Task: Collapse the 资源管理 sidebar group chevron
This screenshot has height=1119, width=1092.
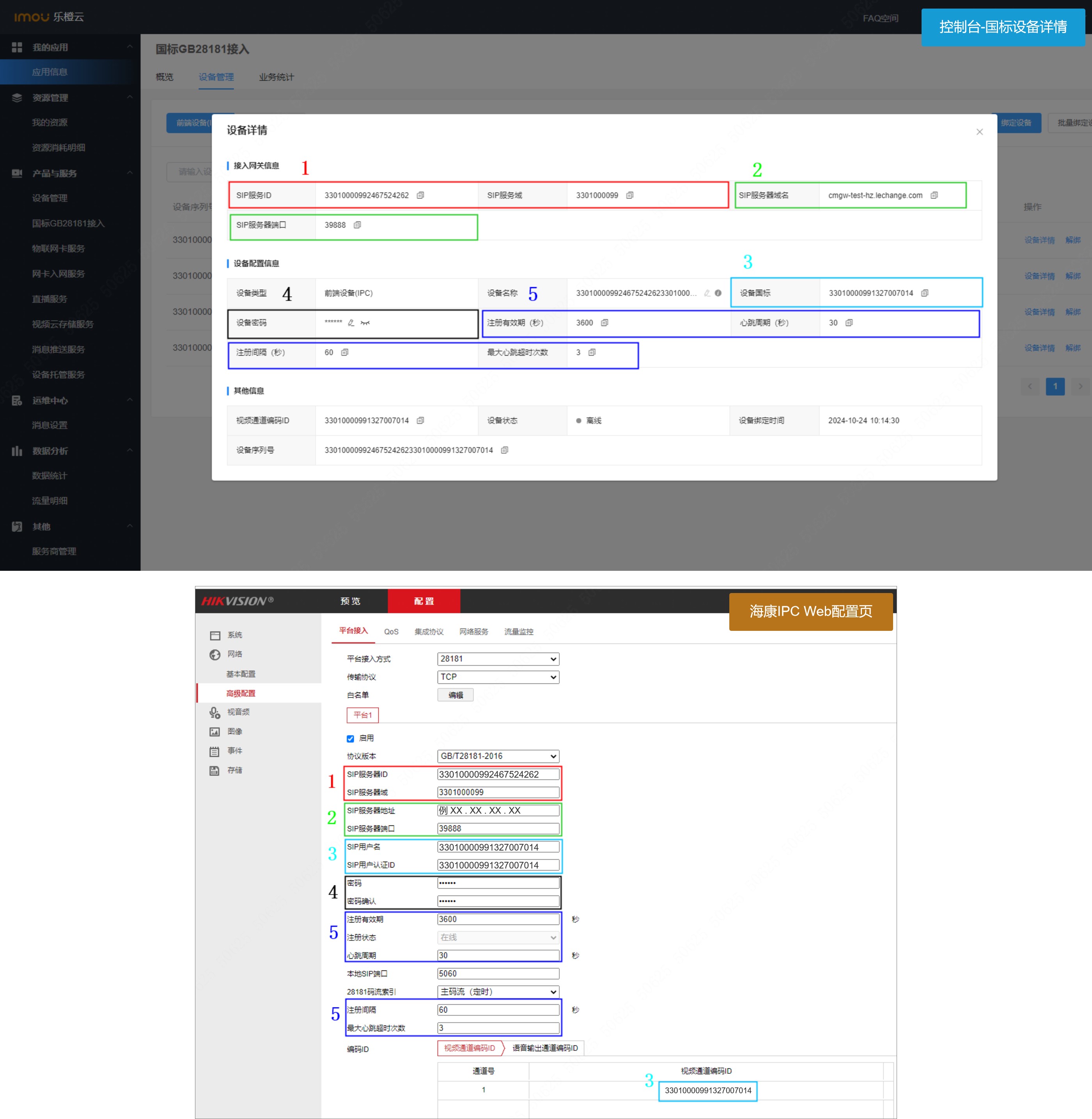Action: pyautogui.click(x=129, y=97)
